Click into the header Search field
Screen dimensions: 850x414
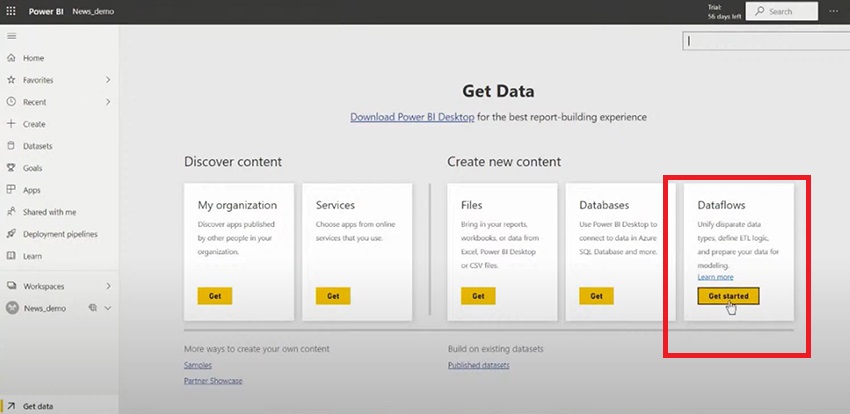[x=782, y=11]
